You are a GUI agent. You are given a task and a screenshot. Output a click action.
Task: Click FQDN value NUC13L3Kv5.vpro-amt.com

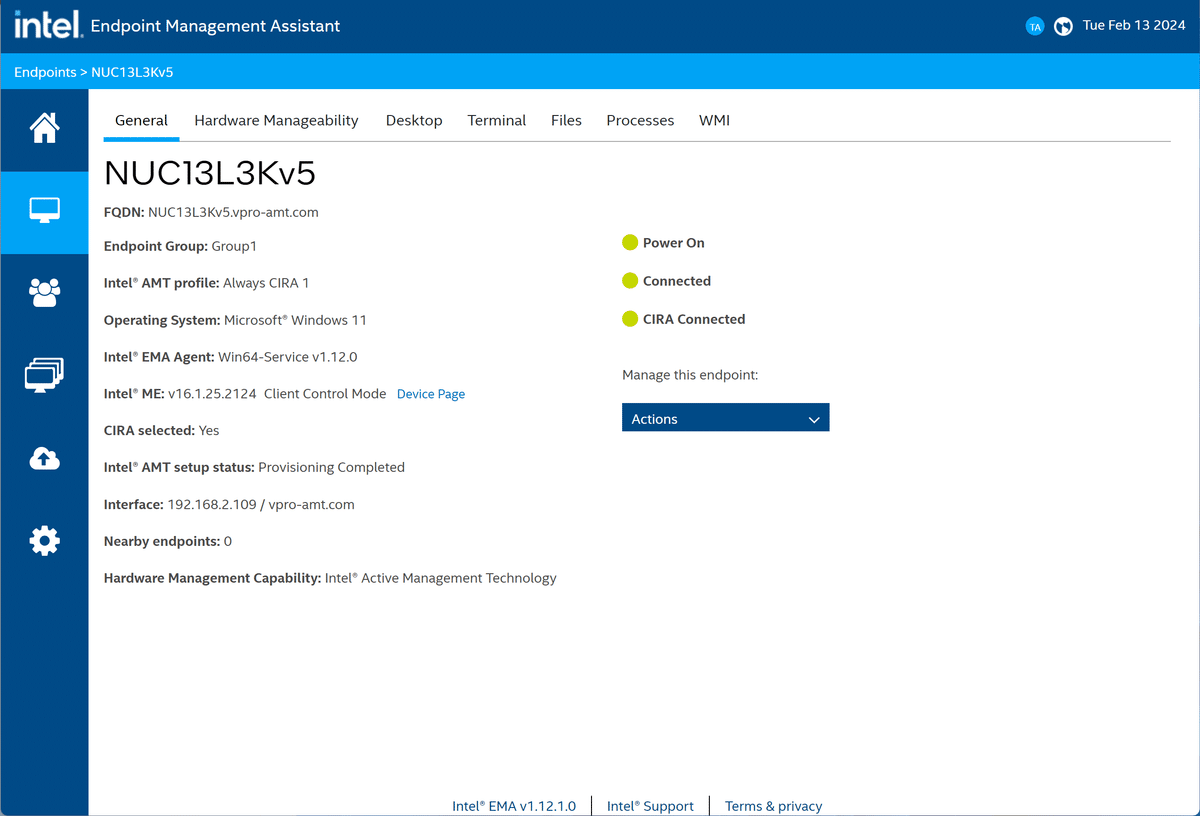[233, 212]
